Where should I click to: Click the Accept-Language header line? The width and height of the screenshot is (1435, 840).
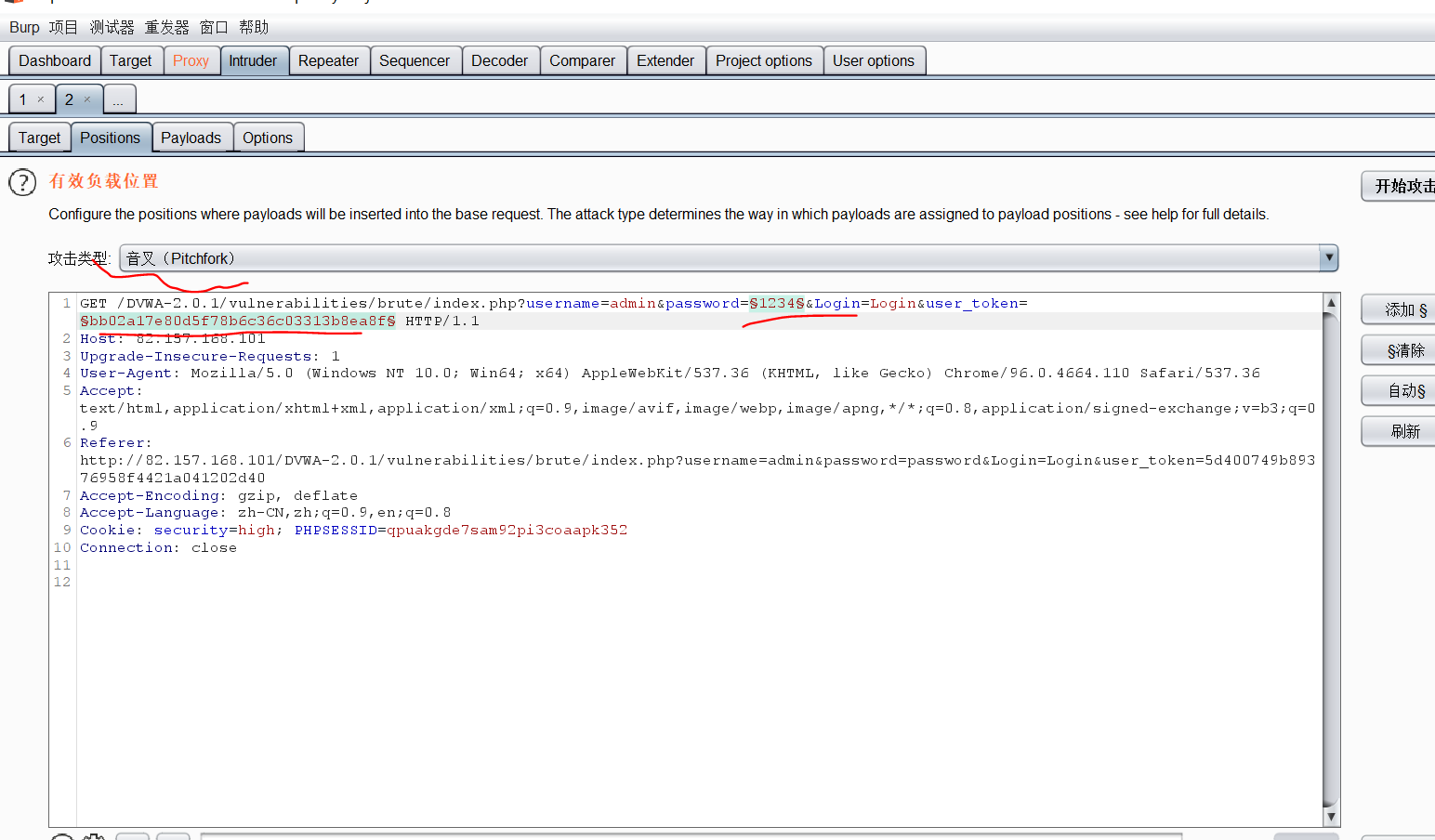pos(266,512)
